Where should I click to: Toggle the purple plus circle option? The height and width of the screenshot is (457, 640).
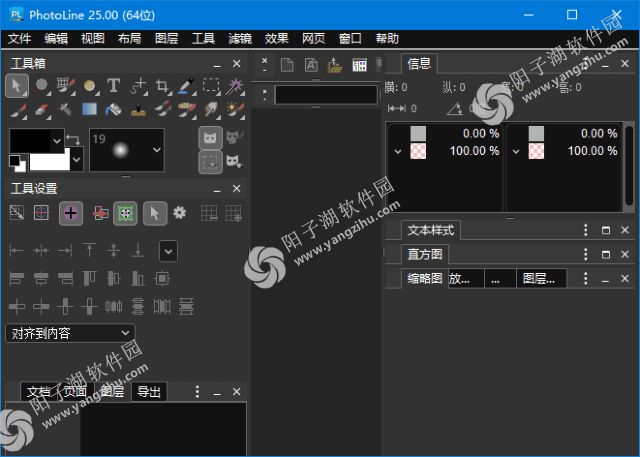click(71, 213)
